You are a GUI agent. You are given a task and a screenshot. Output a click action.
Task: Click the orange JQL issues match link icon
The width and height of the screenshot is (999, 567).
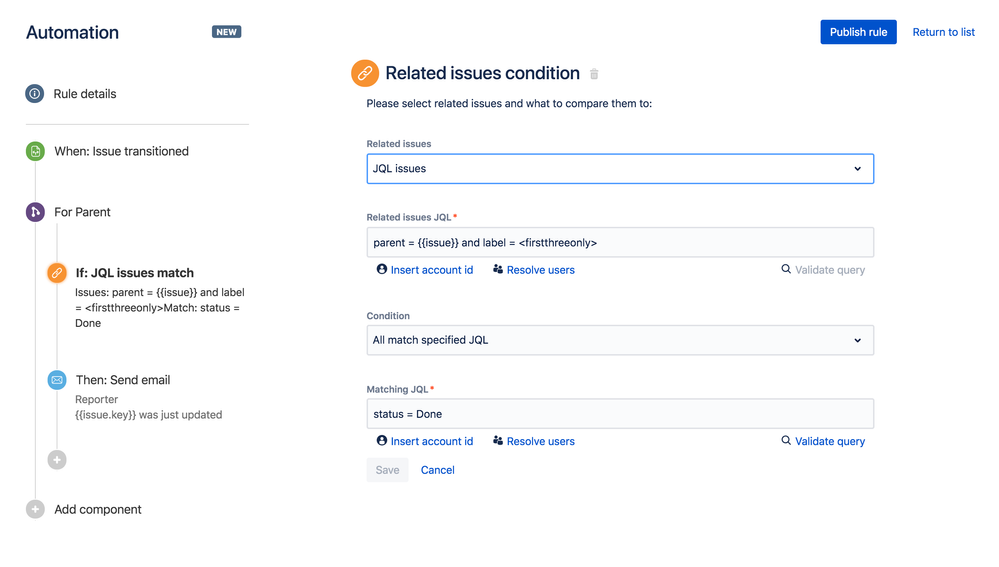click(x=57, y=273)
